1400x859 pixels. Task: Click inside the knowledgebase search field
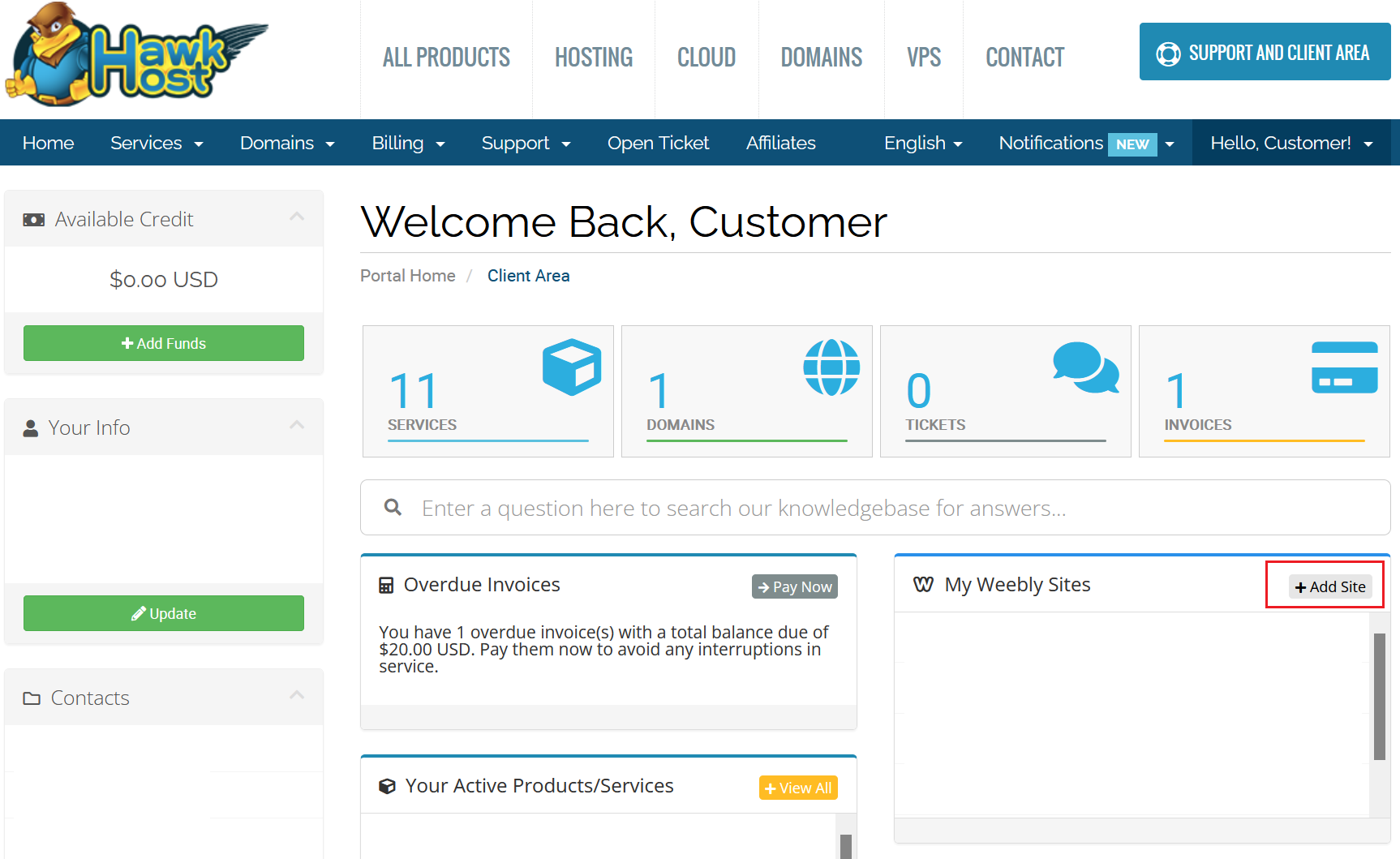[730, 507]
